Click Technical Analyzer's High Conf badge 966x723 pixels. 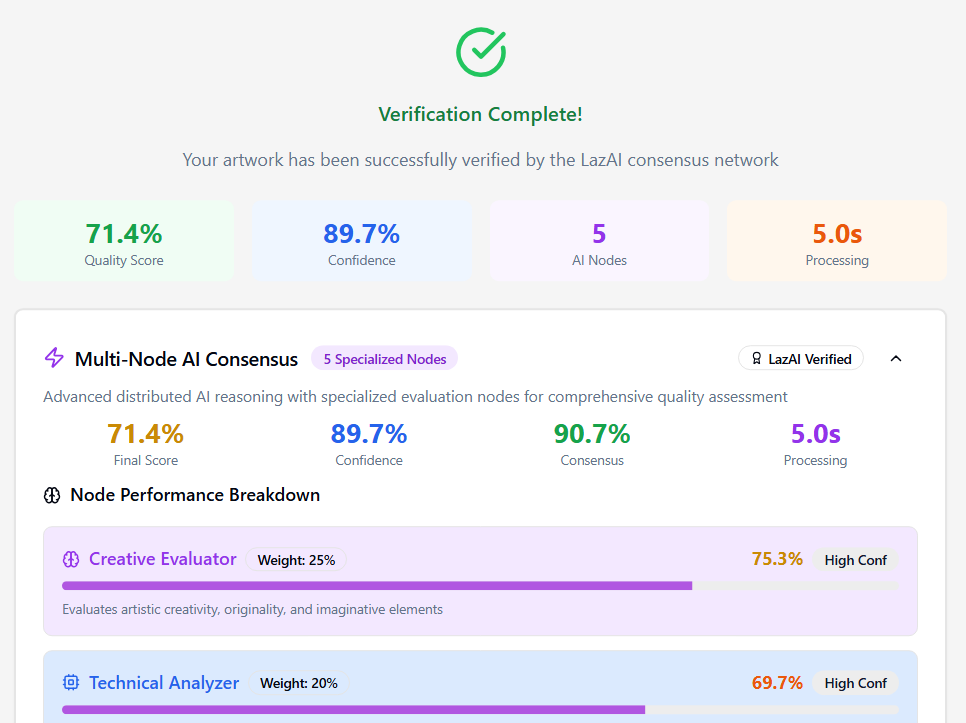point(855,683)
